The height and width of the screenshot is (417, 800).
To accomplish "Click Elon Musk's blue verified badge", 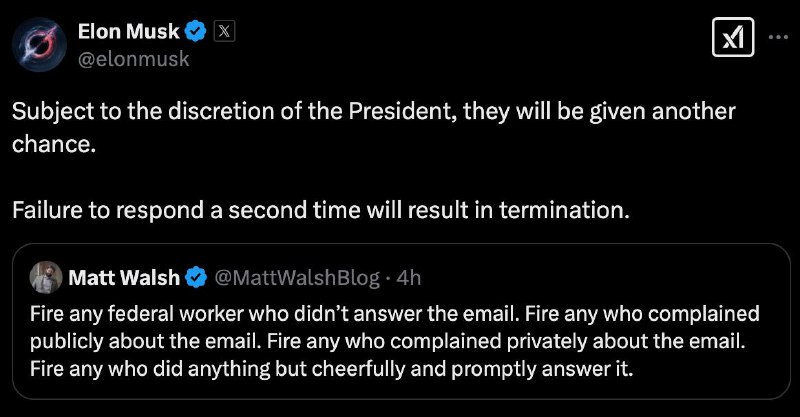I will click(x=195, y=32).
